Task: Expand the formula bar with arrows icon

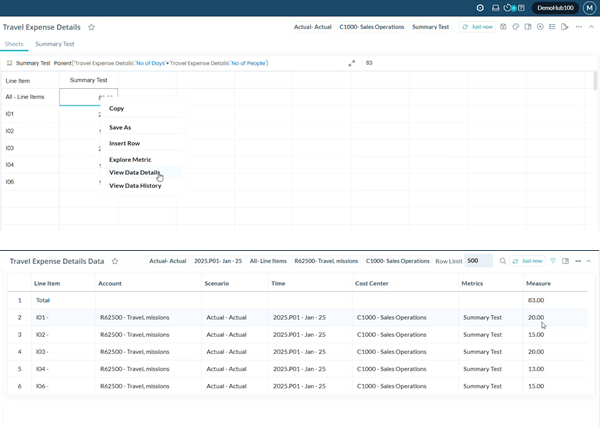Action: tap(352, 63)
